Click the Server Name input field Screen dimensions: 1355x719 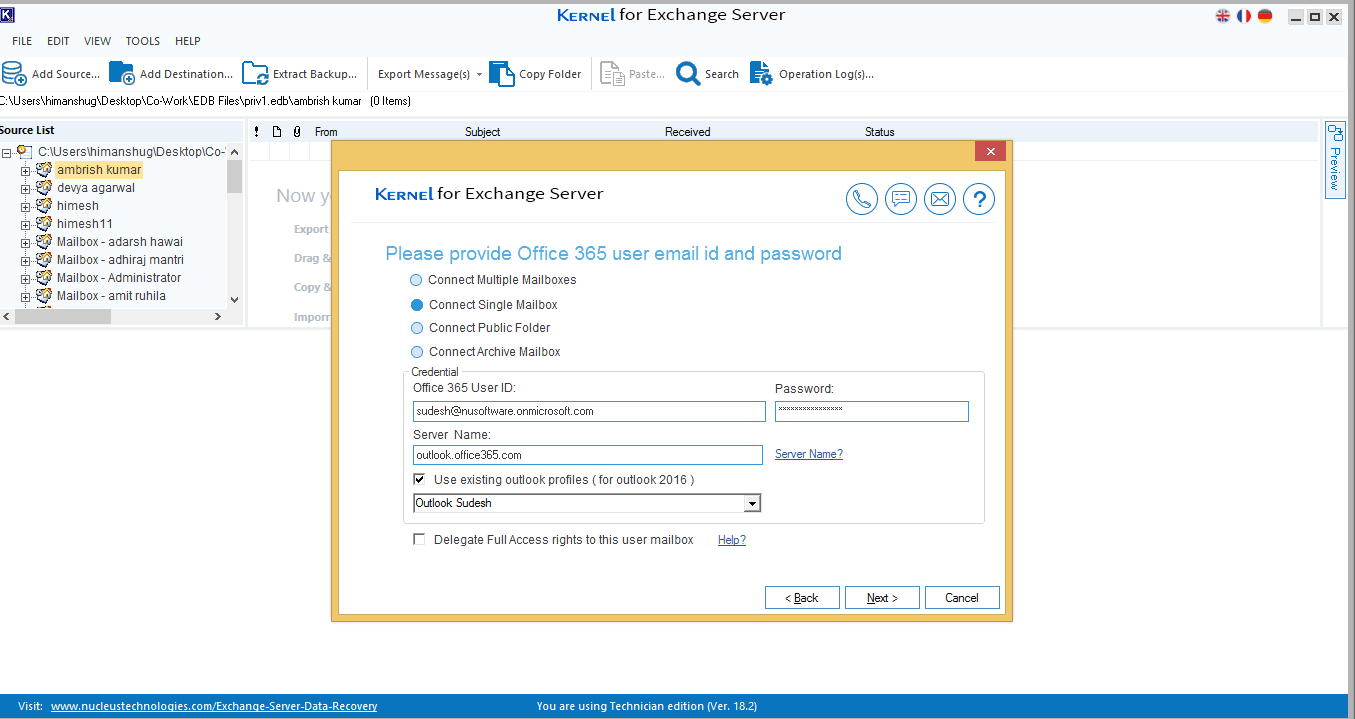[588, 455]
